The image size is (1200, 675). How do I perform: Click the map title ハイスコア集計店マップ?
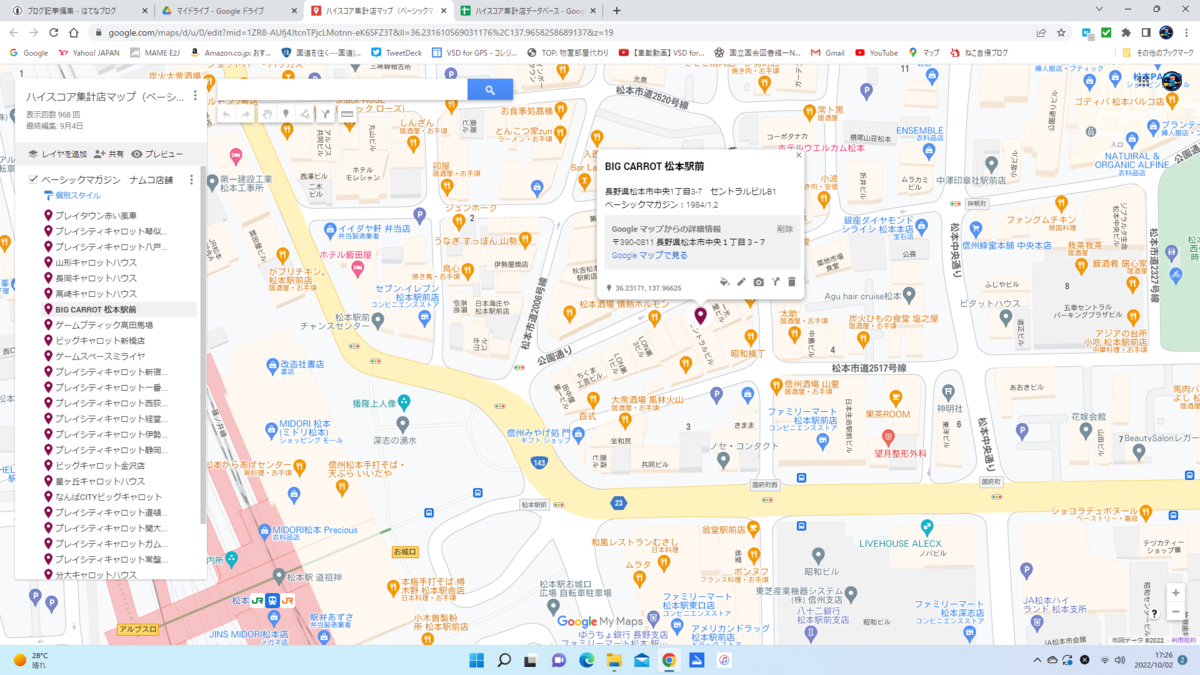pyautogui.click(x=105, y=97)
